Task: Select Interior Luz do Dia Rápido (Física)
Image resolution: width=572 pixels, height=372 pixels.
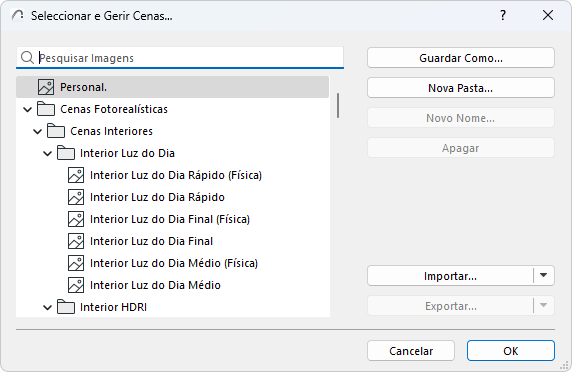Action: point(176,175)
